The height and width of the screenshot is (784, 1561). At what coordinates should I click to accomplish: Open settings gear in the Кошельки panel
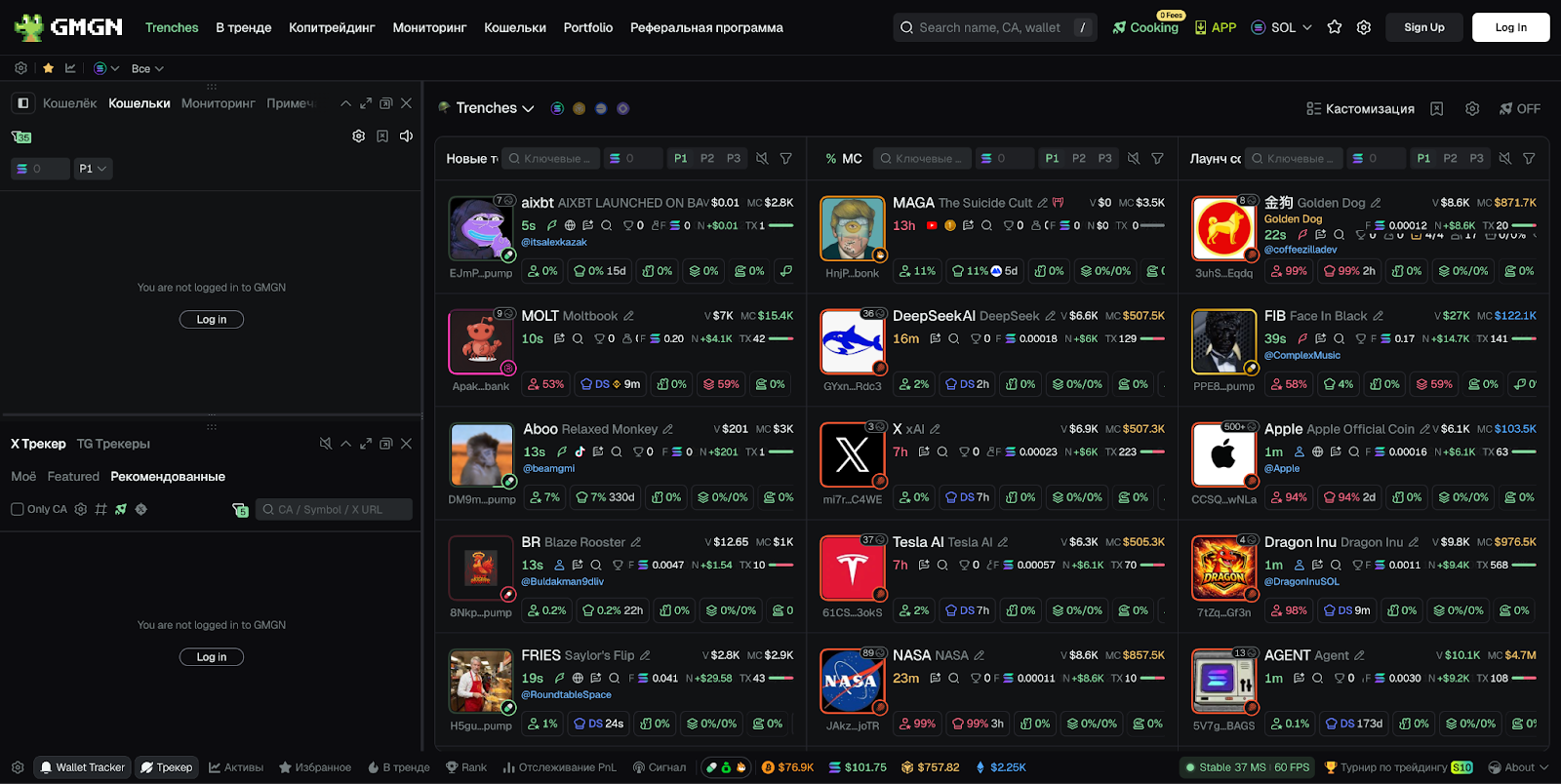[358, 137]
